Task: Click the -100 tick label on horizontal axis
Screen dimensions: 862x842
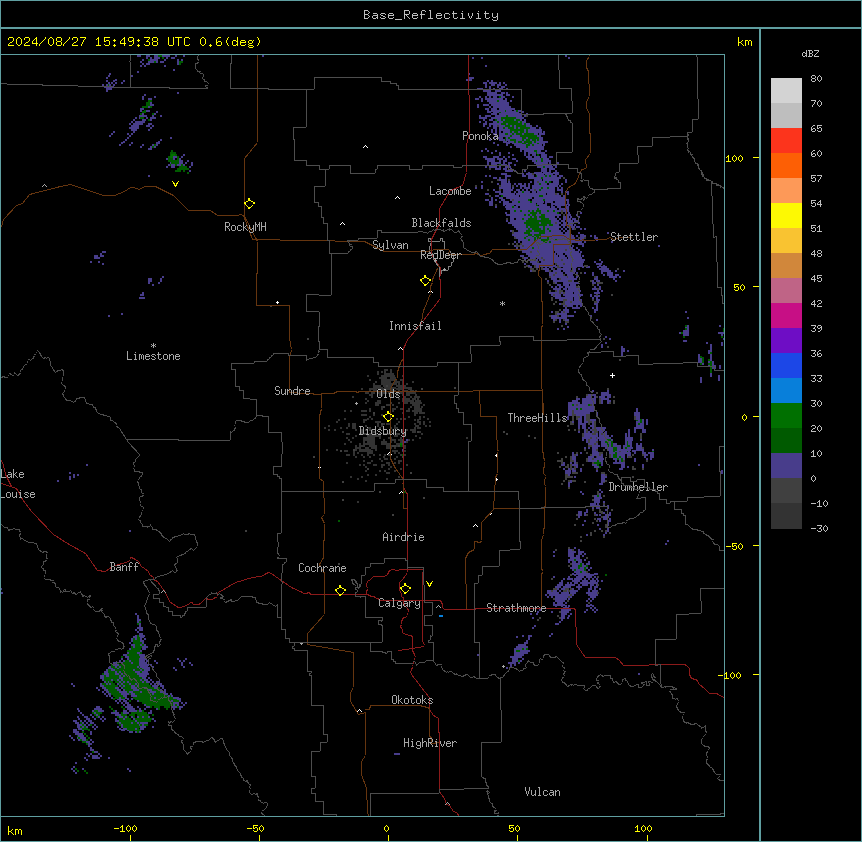Action: click(125, 828)
